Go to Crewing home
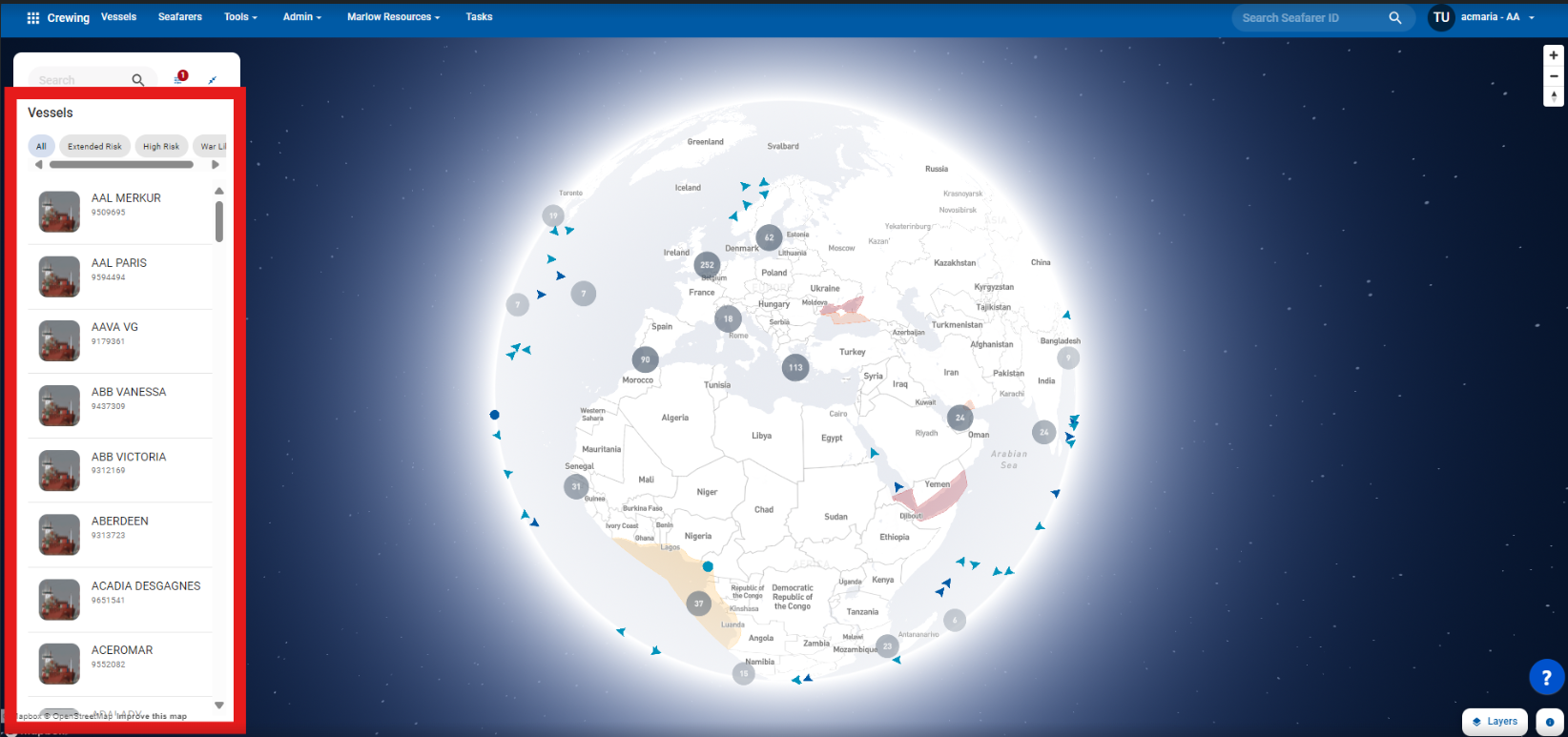This screenshot has width=1568, height=737. (69, 18)
